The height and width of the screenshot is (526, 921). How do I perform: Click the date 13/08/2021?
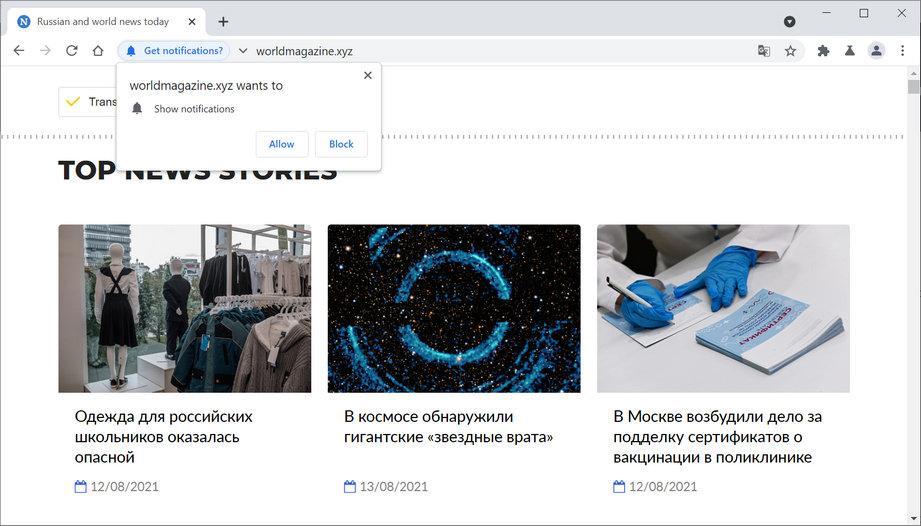[394, 487]
